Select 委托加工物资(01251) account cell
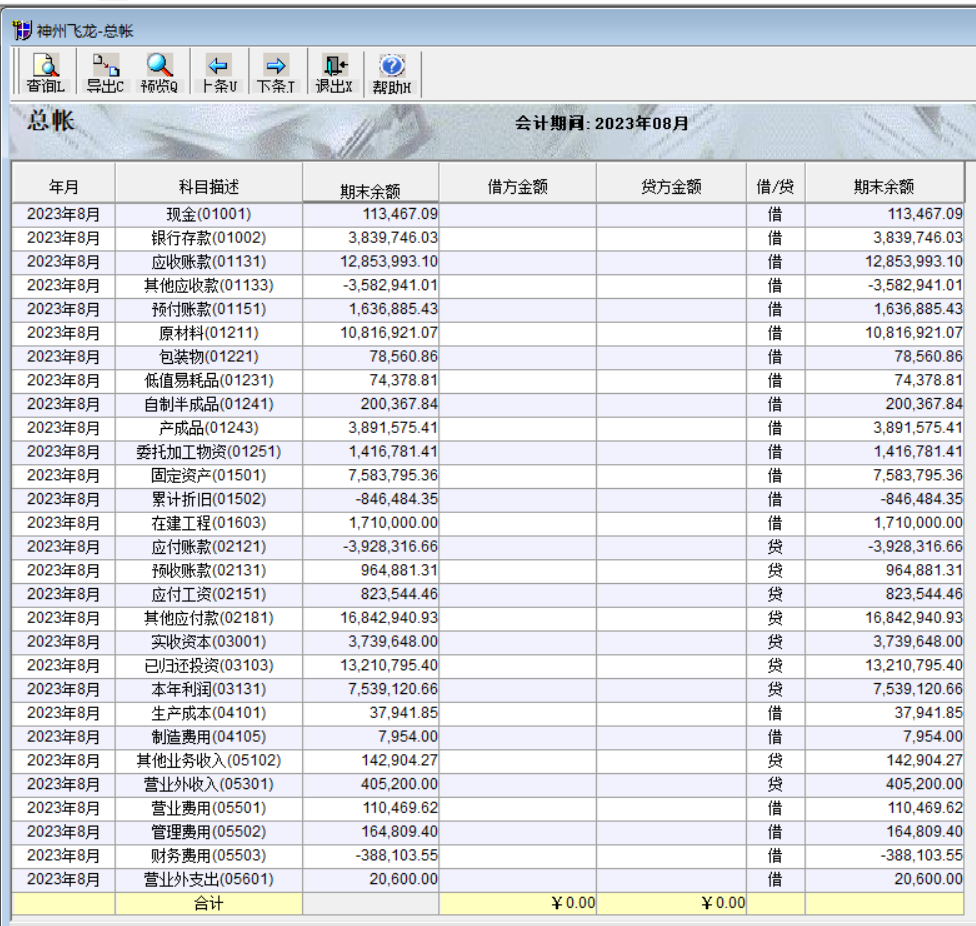Image resolution: width=976 pixels, height=926 pixels. pyautogui.click(x=209, y=452)
